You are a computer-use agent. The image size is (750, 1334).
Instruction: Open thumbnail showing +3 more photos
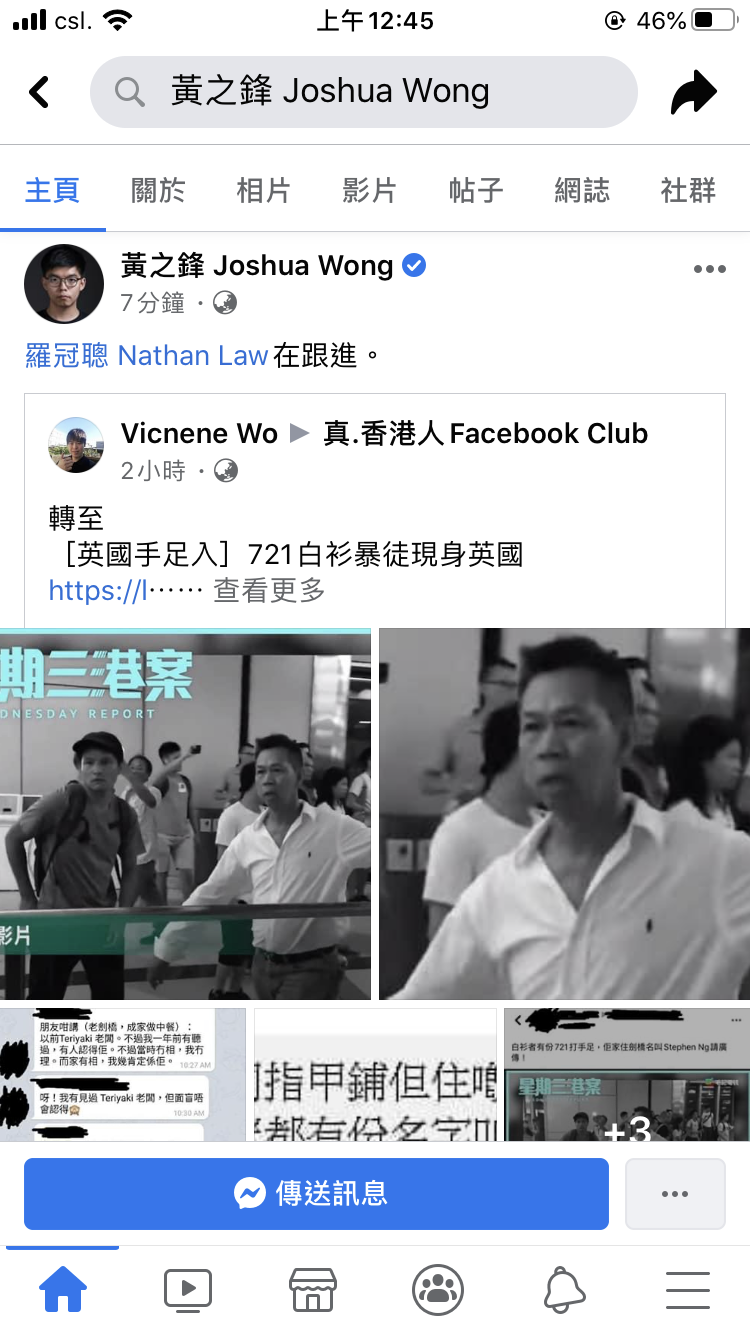[627, 1075]
